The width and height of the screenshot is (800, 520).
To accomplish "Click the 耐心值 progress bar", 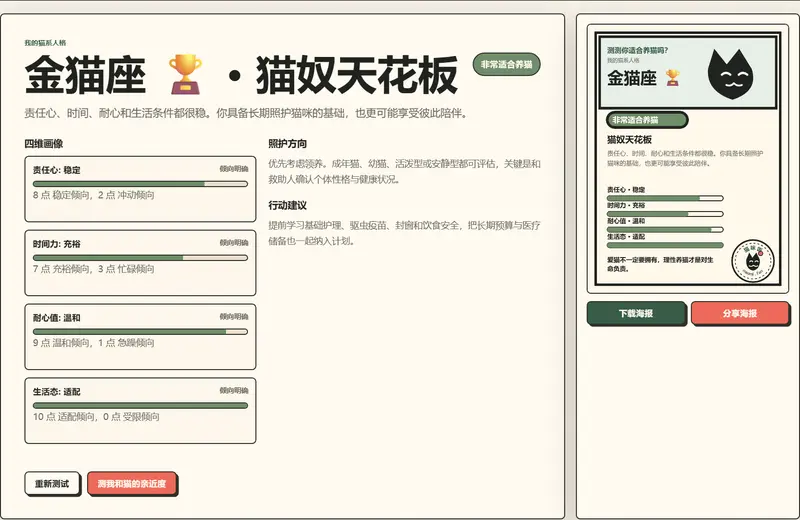I will point(140,332).
